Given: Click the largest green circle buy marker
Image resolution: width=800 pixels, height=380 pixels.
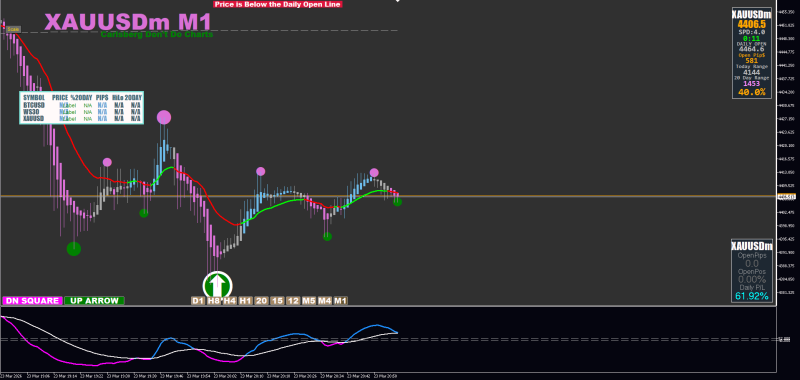Looking at the screenshot, I should coord(74,249).
